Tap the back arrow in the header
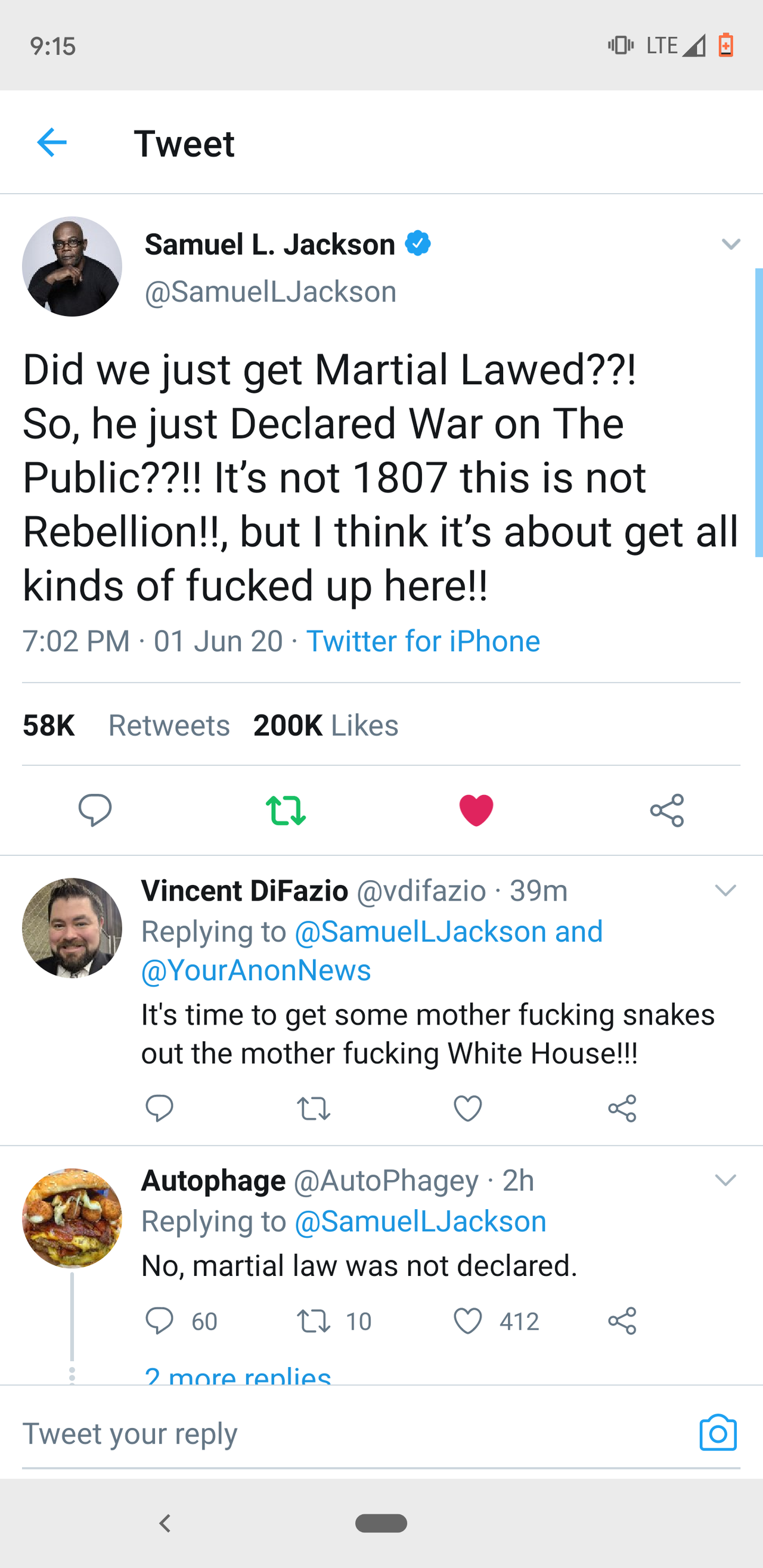The width and height of the screenshot is (763, 1568). pyautogui.click(x=52, y=143)
